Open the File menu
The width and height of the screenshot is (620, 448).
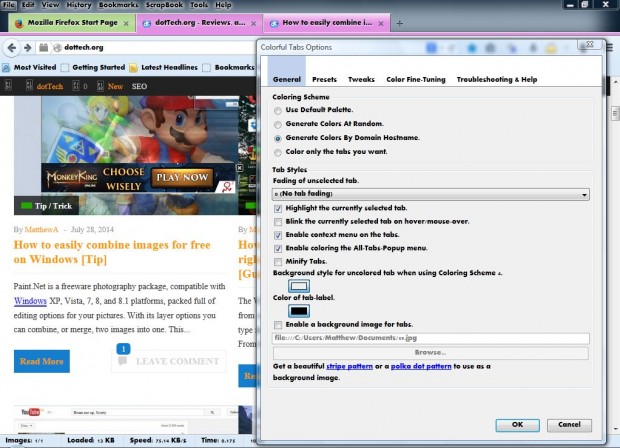(8, 5)
